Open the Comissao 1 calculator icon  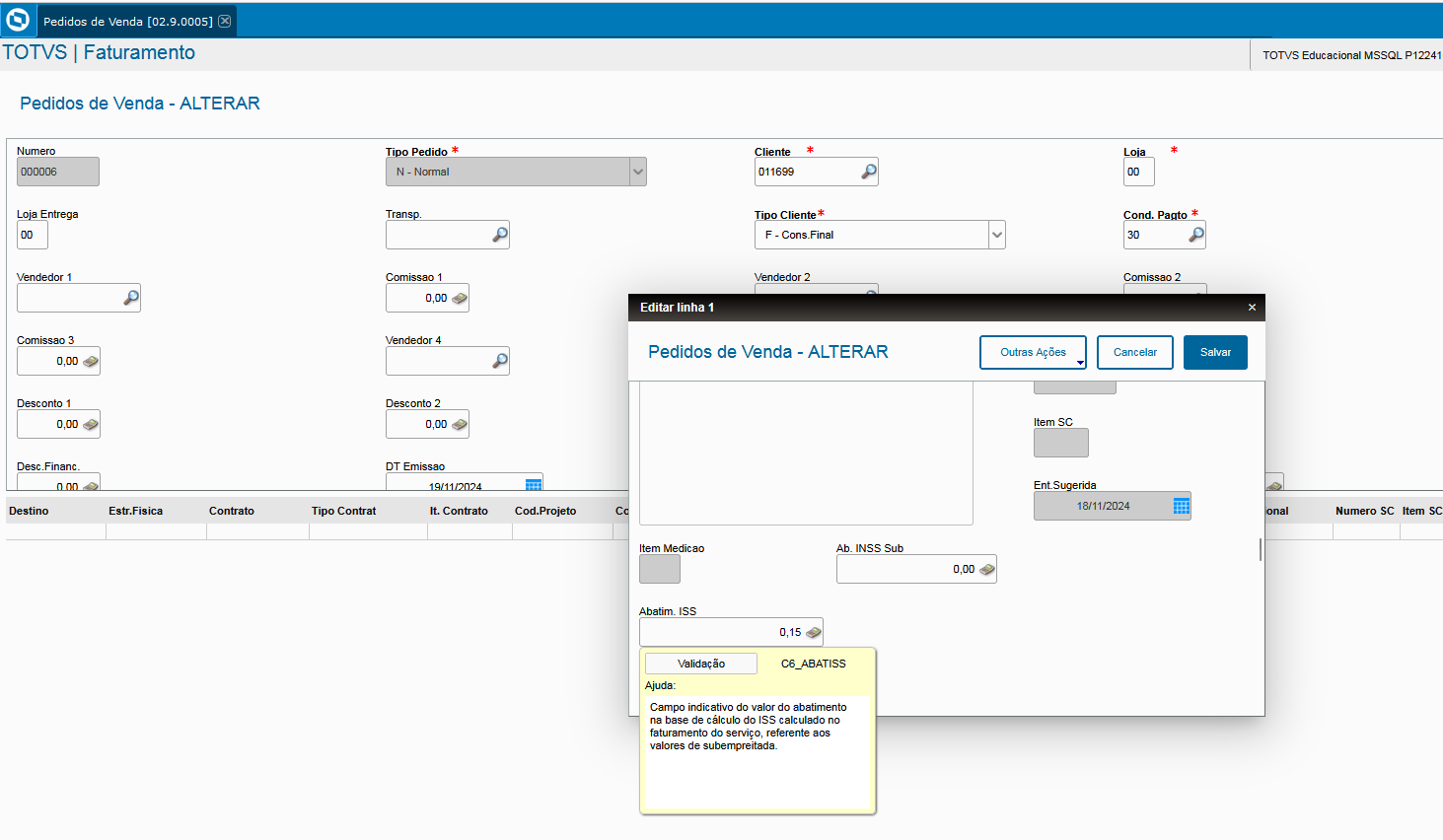point(459,298)
